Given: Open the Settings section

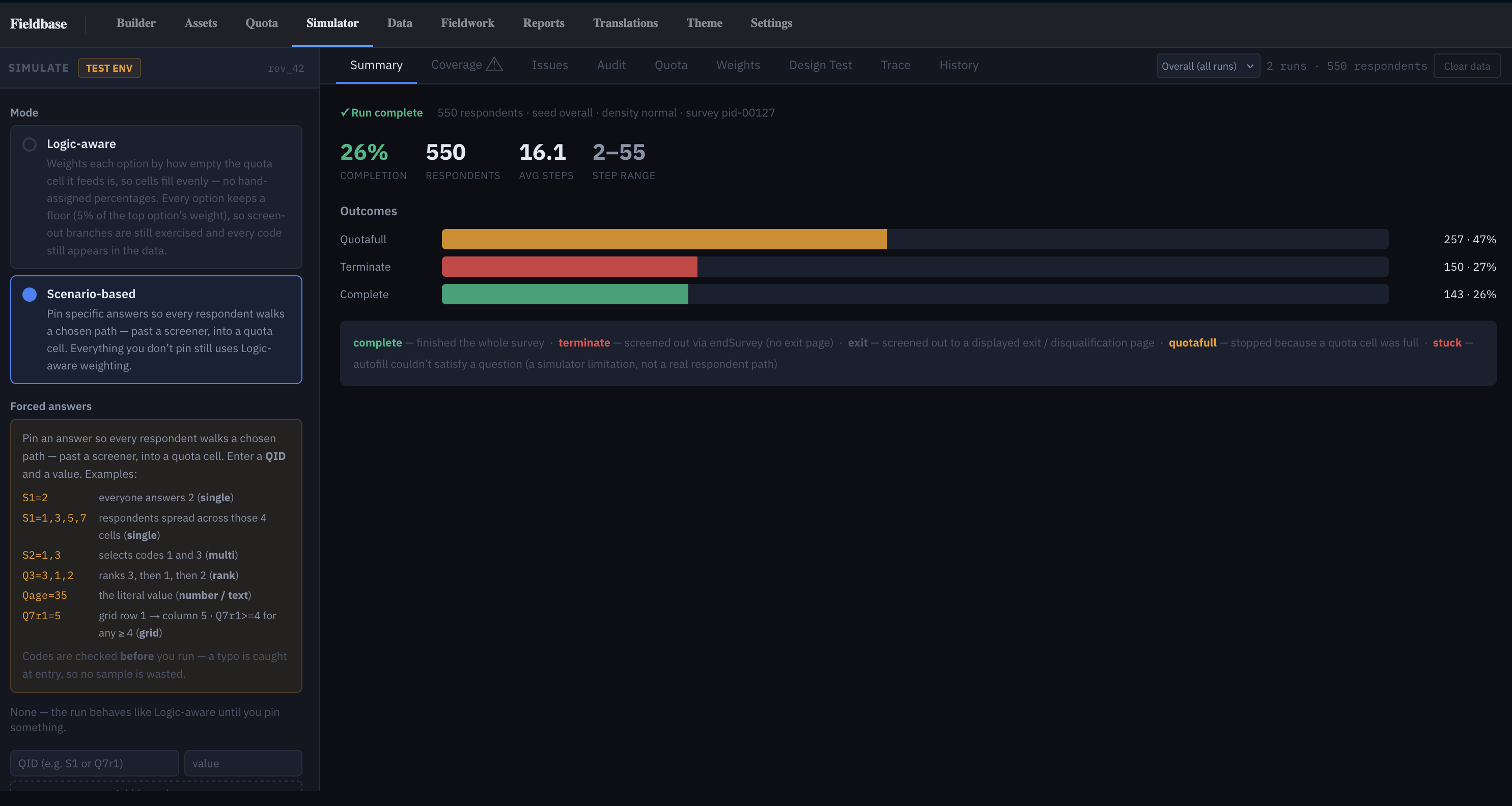Looking at the screenshot, I should [x=771, y=23].
